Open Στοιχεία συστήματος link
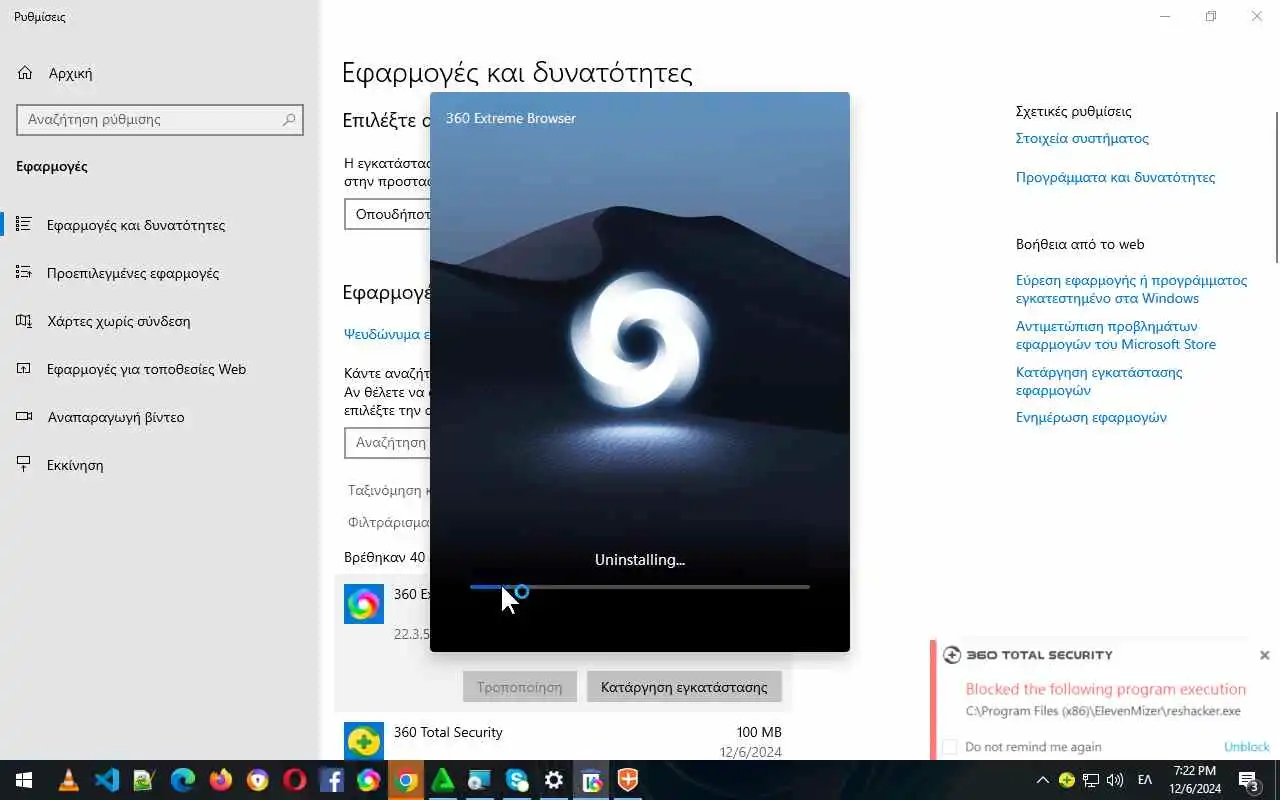This screenshot has width=1280, height=800. (x=1082, y=138)
